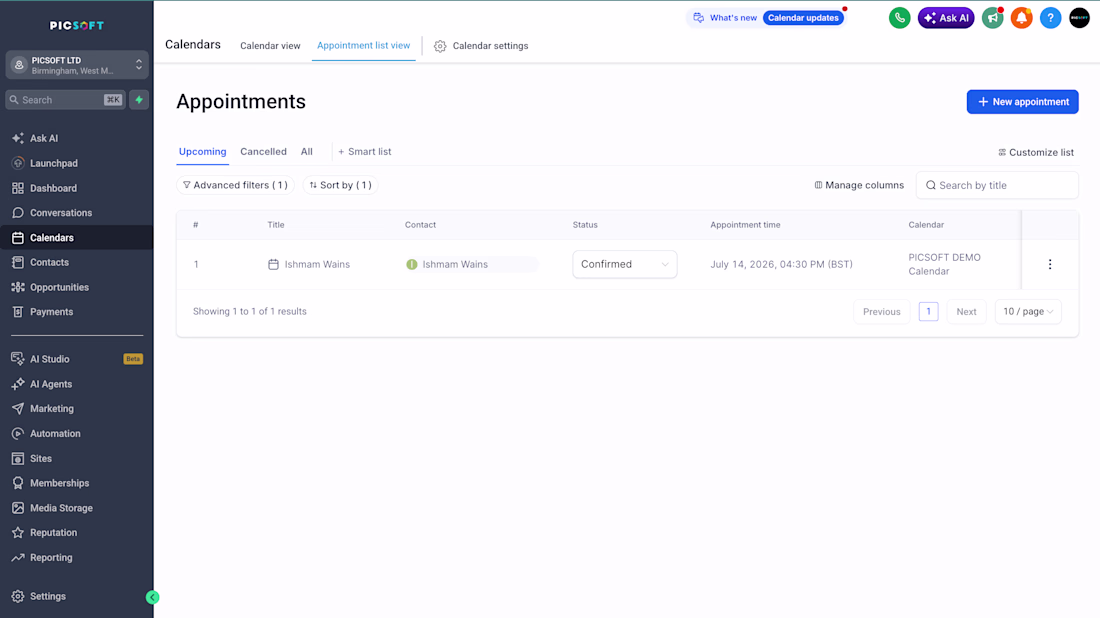Click the Calendar settings gear icon

pyautogui.click(x=440, y=46)
